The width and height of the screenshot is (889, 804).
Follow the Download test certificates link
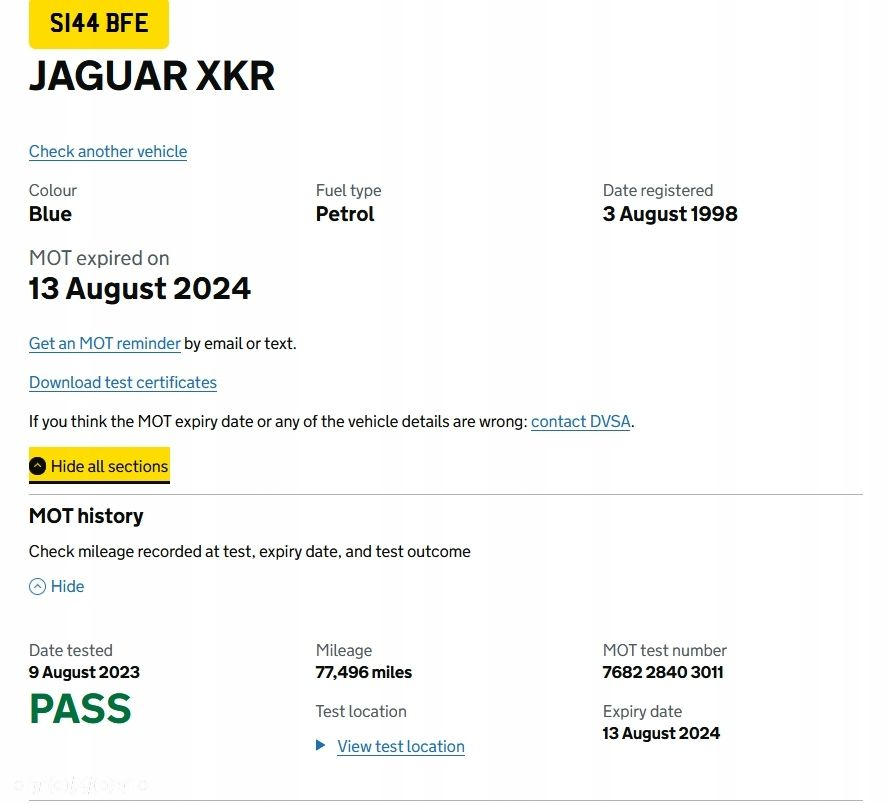tap(123, 383)
